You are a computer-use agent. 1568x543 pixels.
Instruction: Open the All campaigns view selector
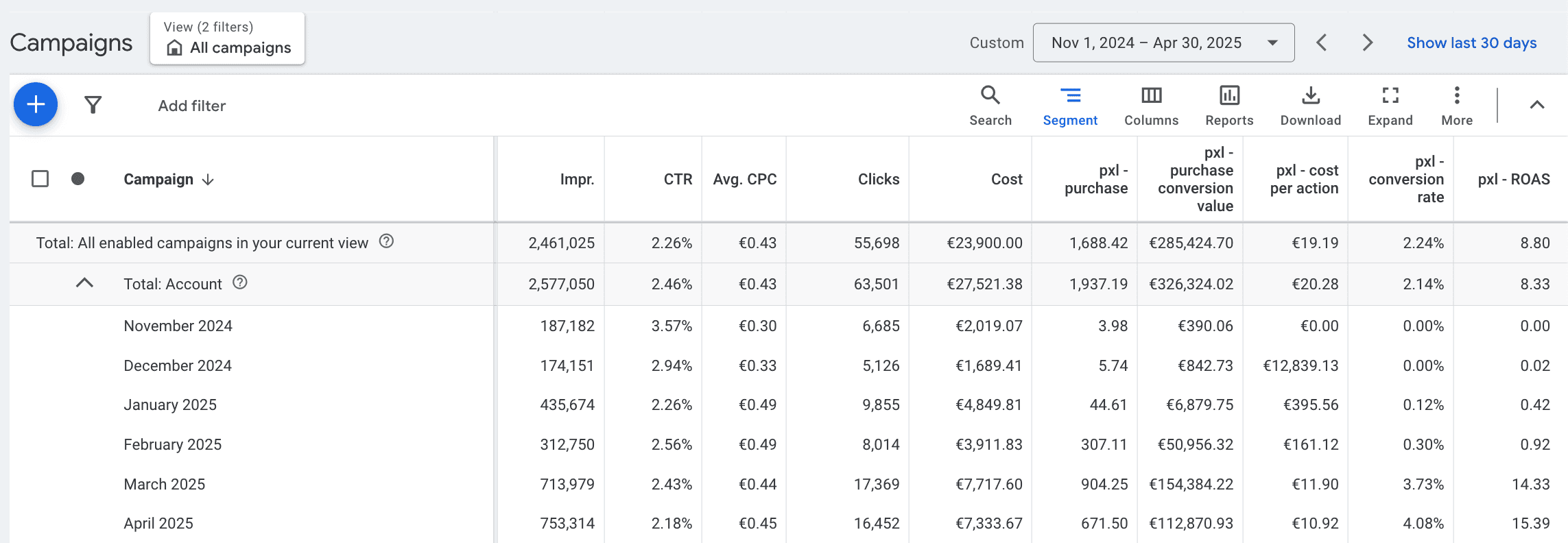227,38
